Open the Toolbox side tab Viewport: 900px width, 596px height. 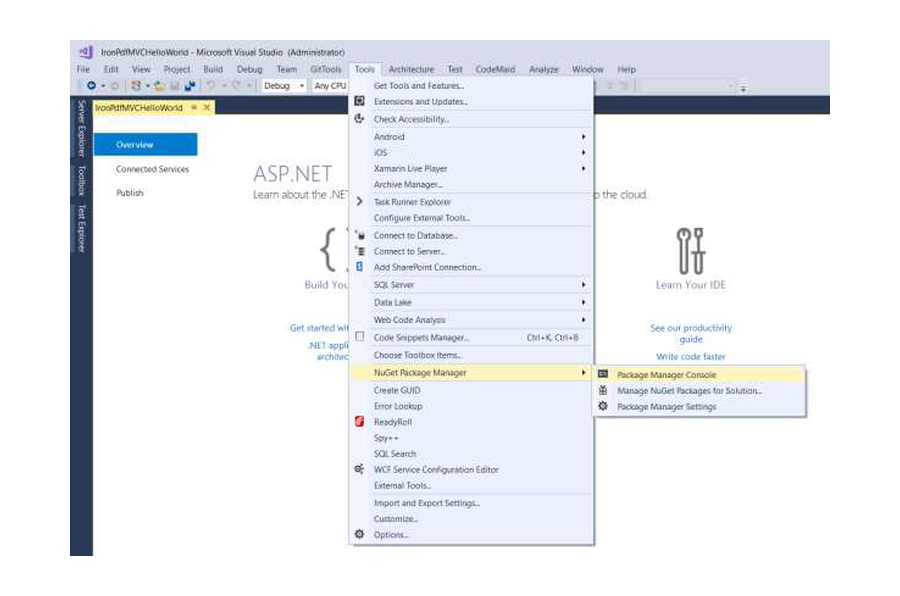click(82, 181)
